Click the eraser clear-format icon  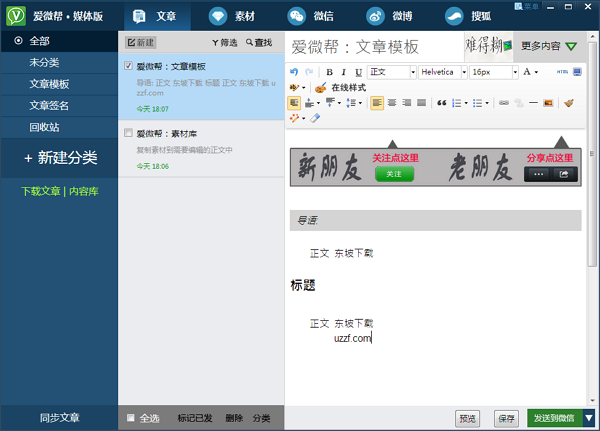tap(315, 118)
